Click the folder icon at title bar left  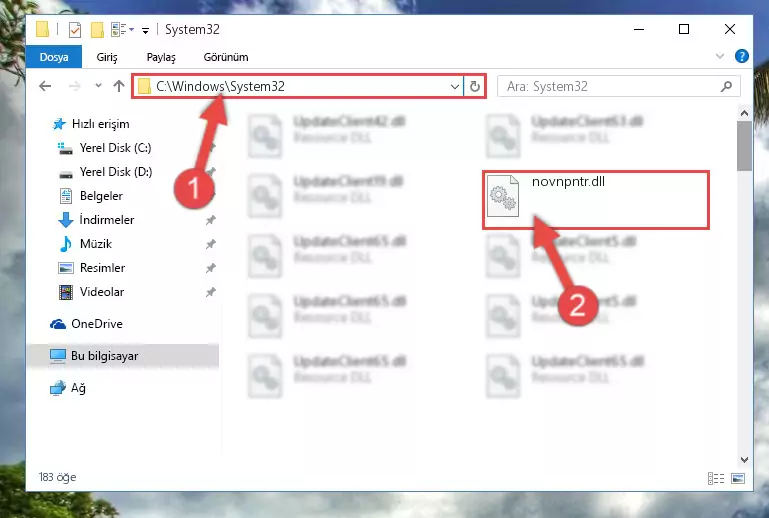(x=43, y=29)
